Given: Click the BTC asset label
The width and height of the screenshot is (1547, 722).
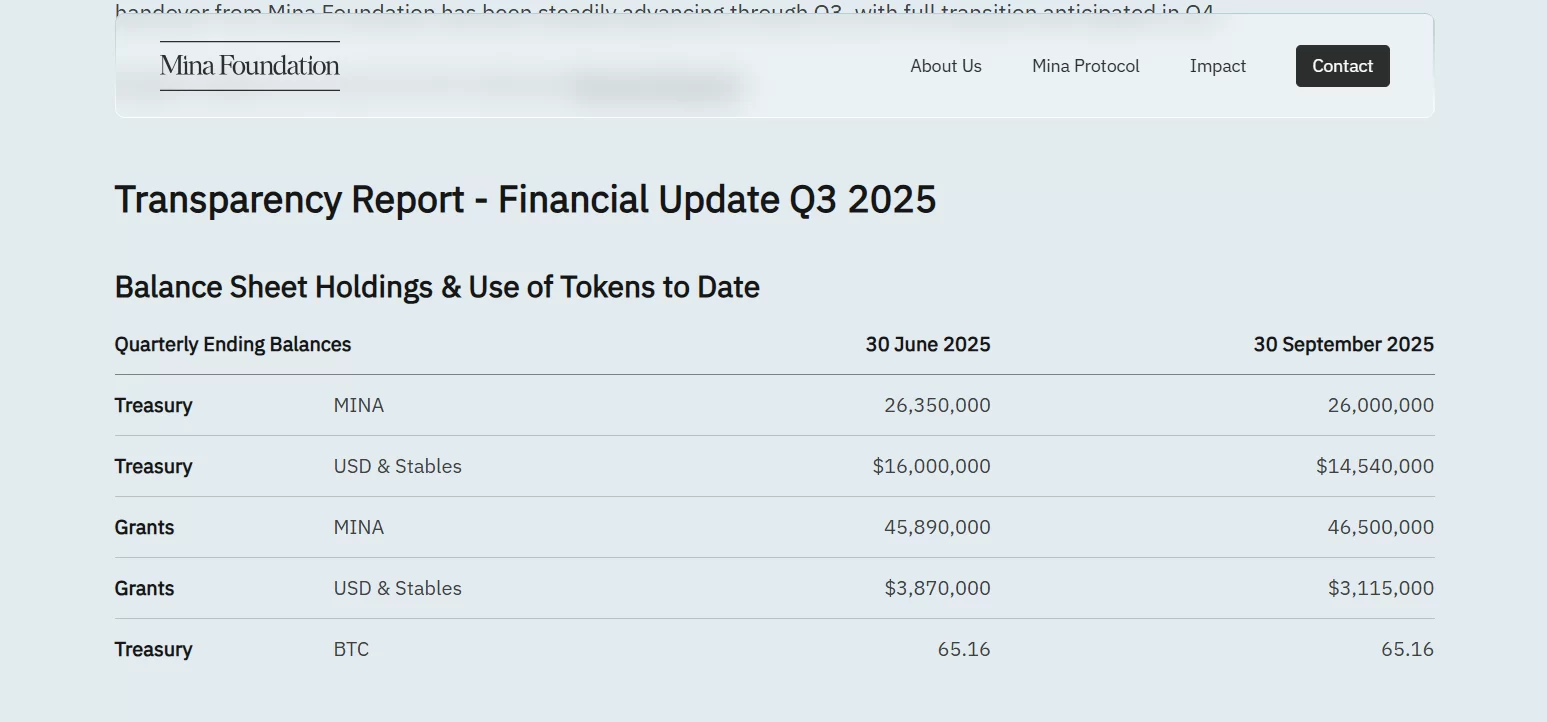Looking at the screenshot, I should pyautogui.click(x=351, y=650).
